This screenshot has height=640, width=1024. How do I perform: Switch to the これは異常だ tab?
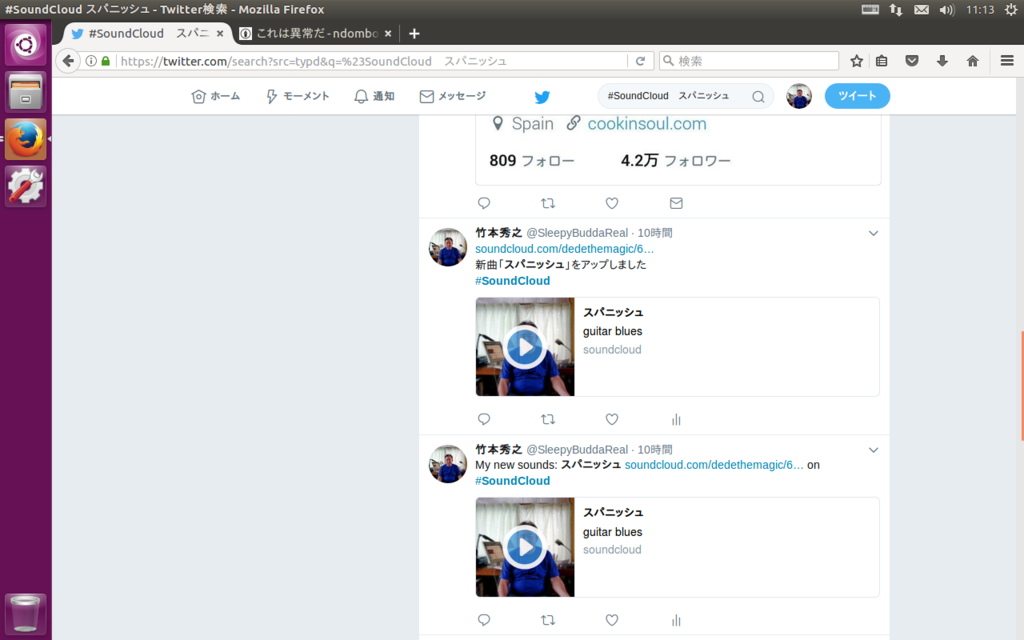316,33
